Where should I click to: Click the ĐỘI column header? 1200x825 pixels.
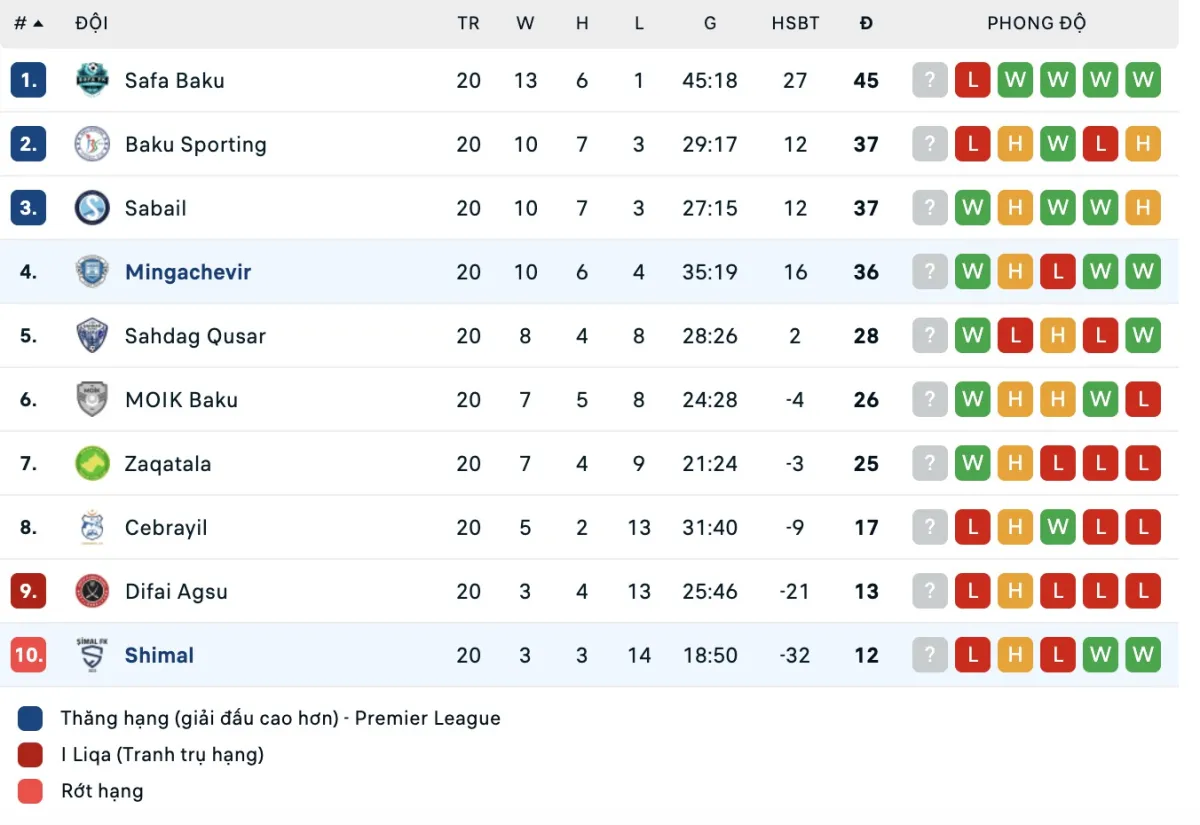click(92, 23)
